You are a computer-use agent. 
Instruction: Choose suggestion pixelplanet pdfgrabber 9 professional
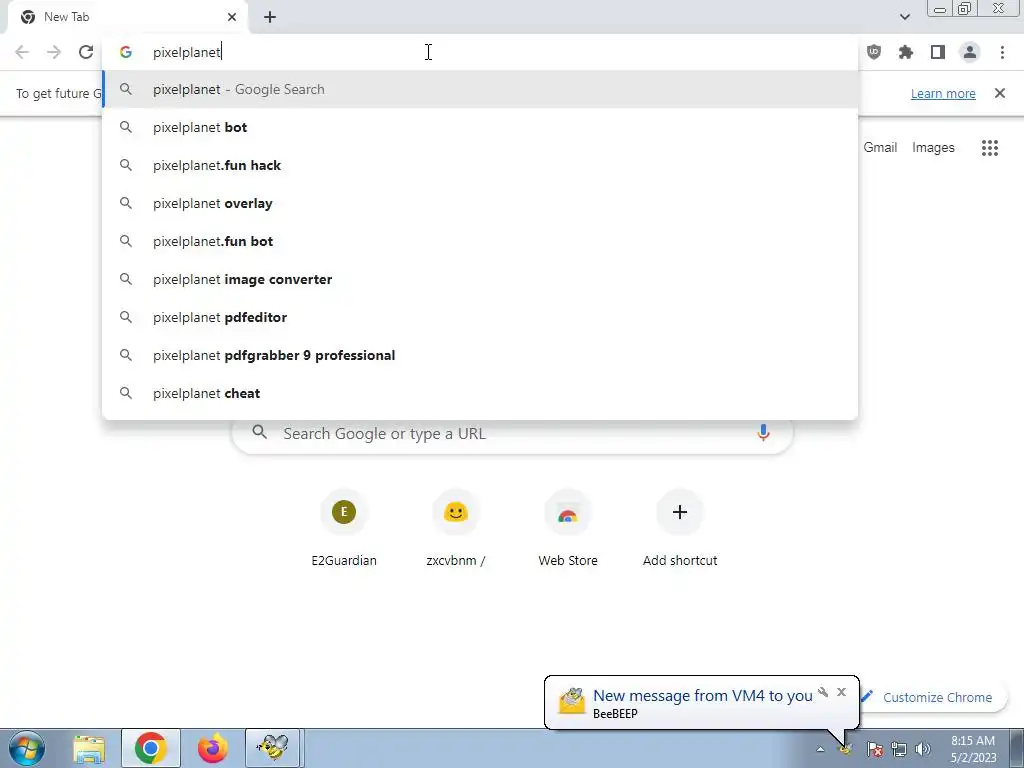pos(480,355)
